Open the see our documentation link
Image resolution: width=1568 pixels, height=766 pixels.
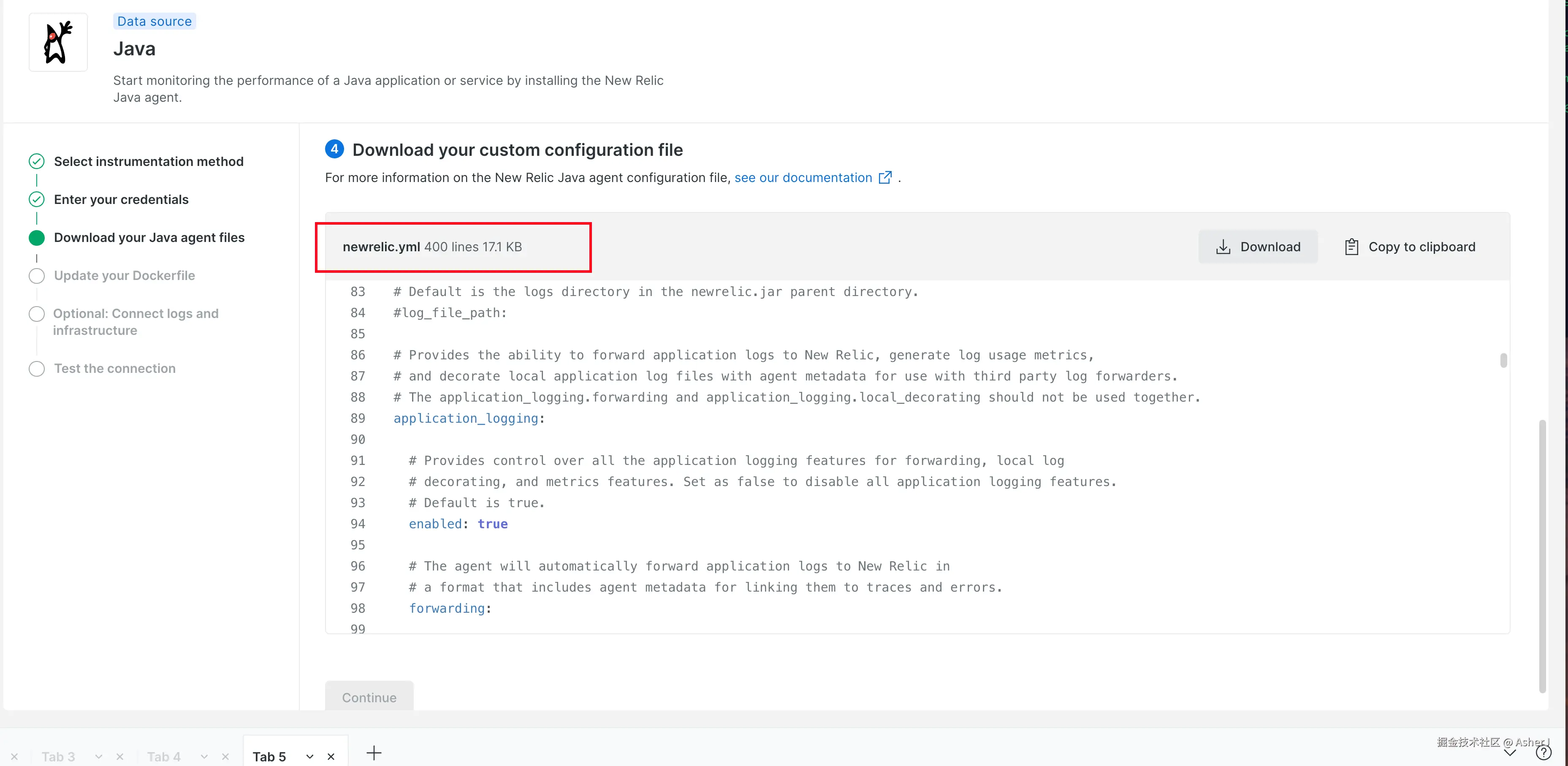point(803,177)
